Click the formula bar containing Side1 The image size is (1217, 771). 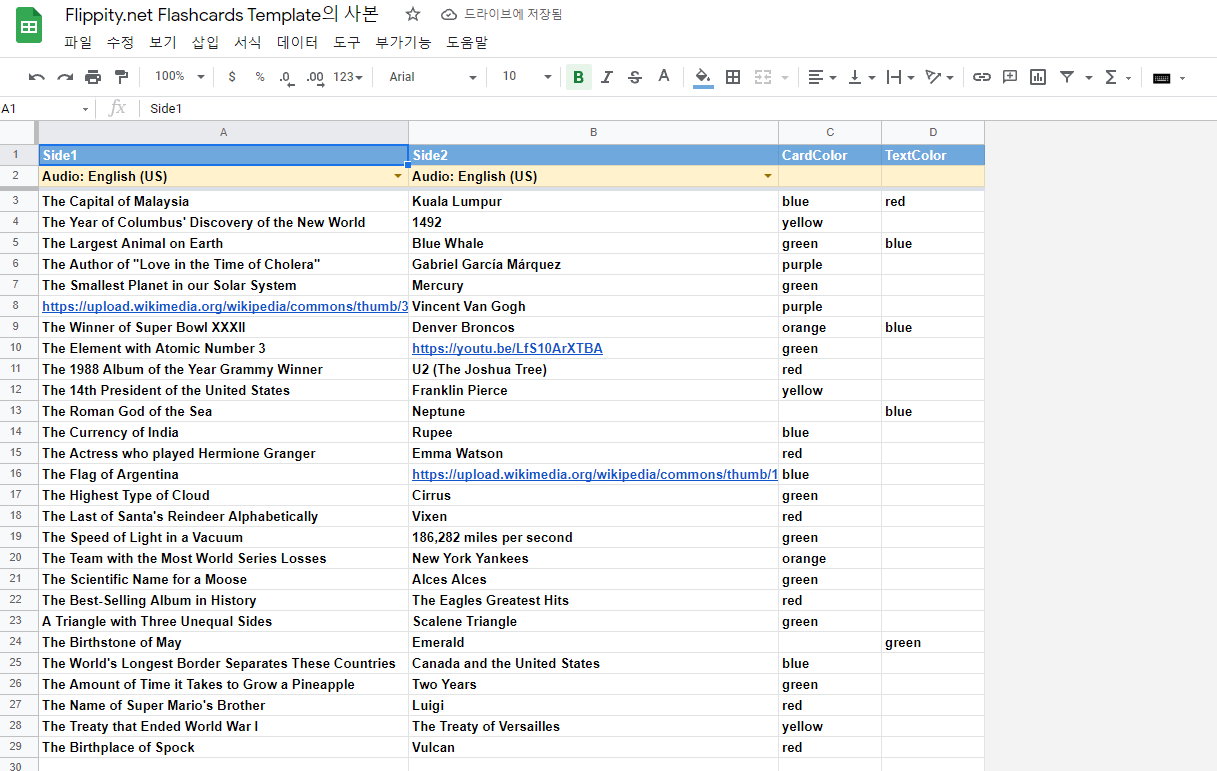tap(680, 109)
